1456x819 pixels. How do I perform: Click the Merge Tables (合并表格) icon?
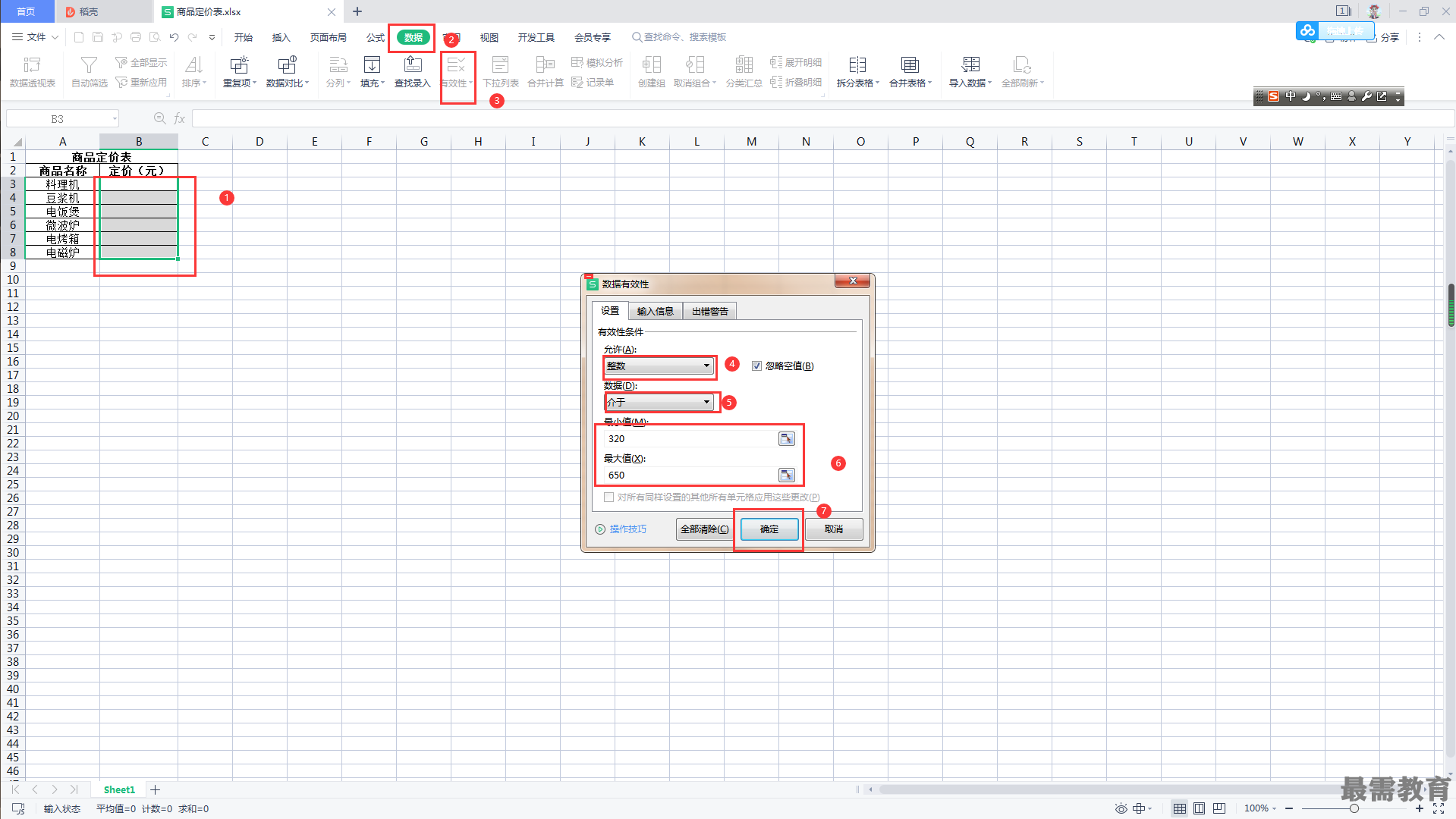coord(910,65)
